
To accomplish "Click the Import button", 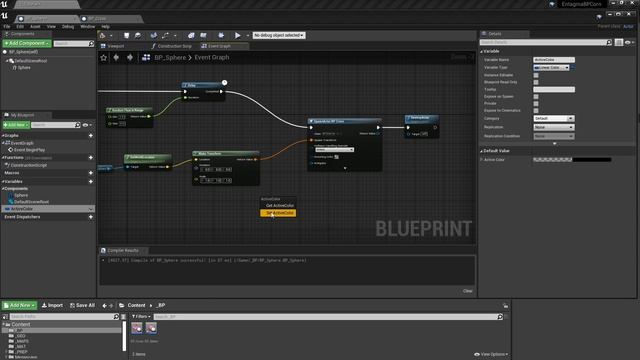I will 52,305.
